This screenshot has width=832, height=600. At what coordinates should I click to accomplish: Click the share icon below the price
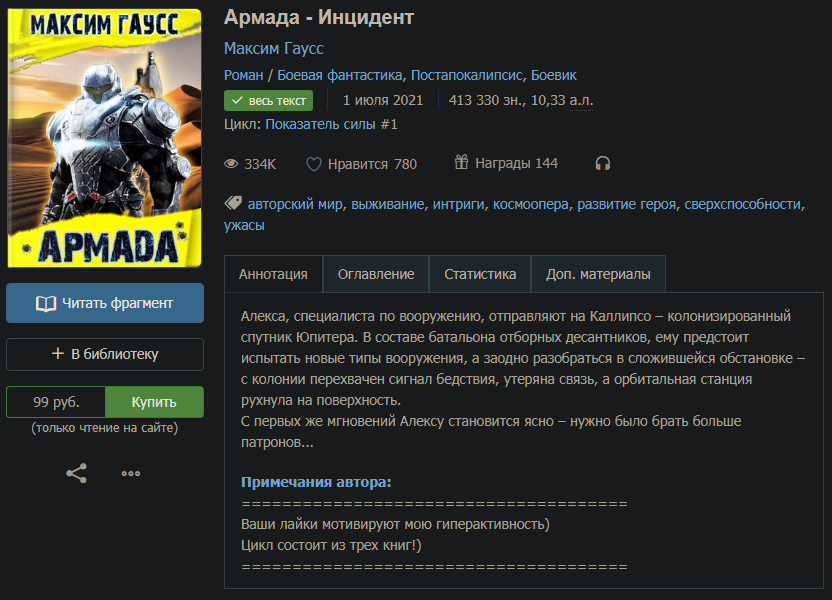[76, 473]
